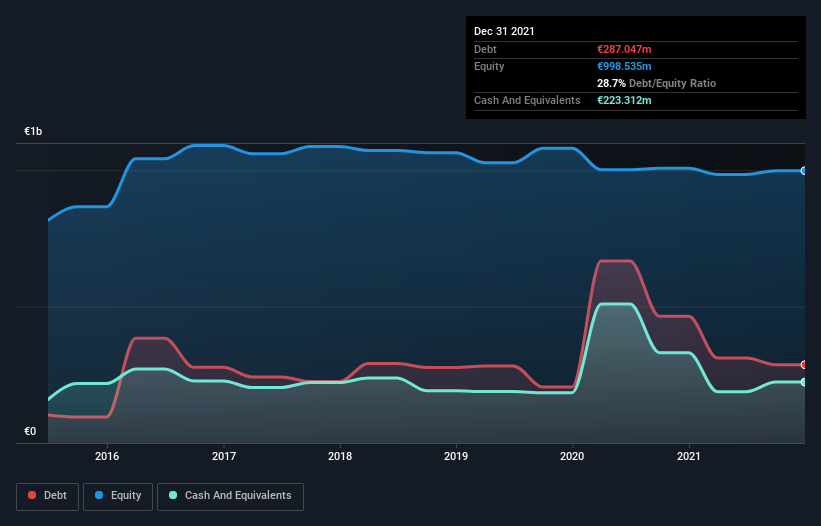Click the 2017 x-axis label

(224, 456)
